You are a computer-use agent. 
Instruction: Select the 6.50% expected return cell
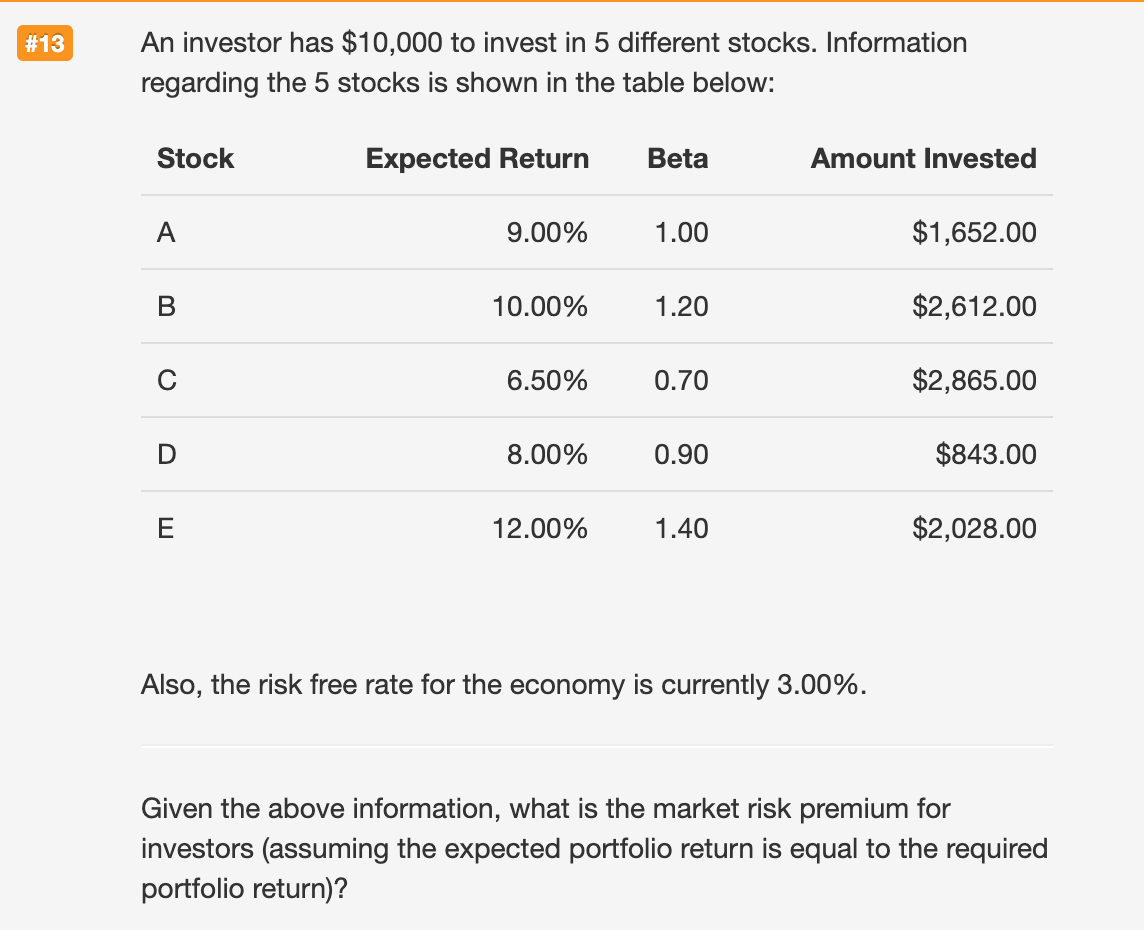coord(547,381)
